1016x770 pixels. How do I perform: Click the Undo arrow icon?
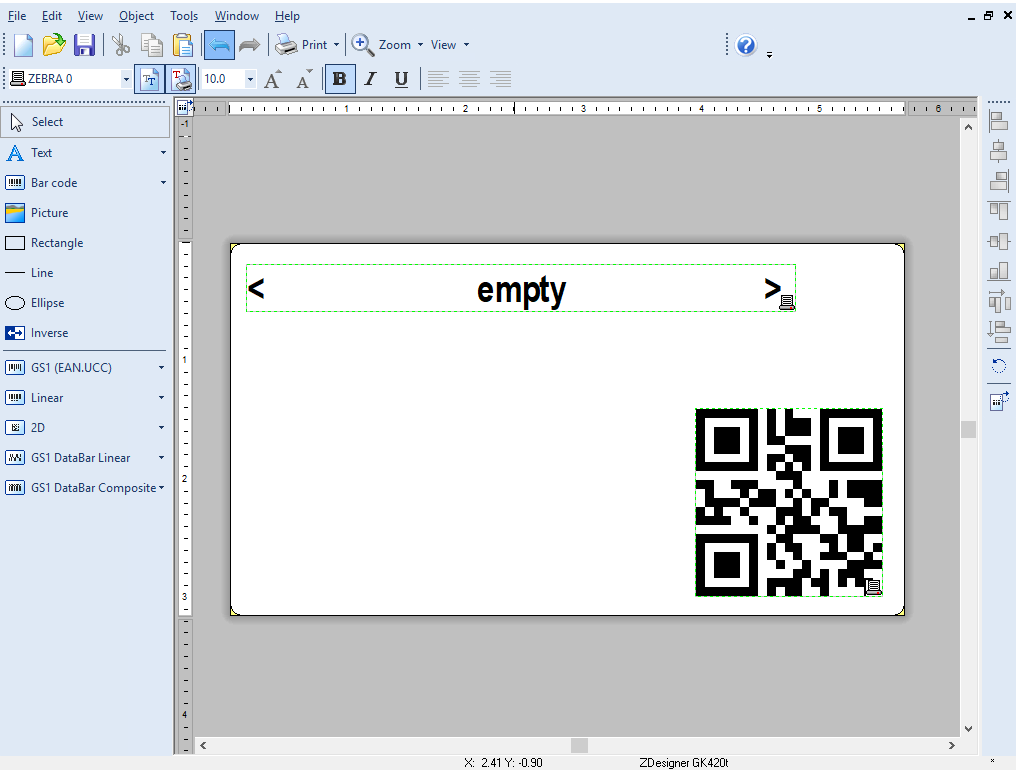click(219, 45)
